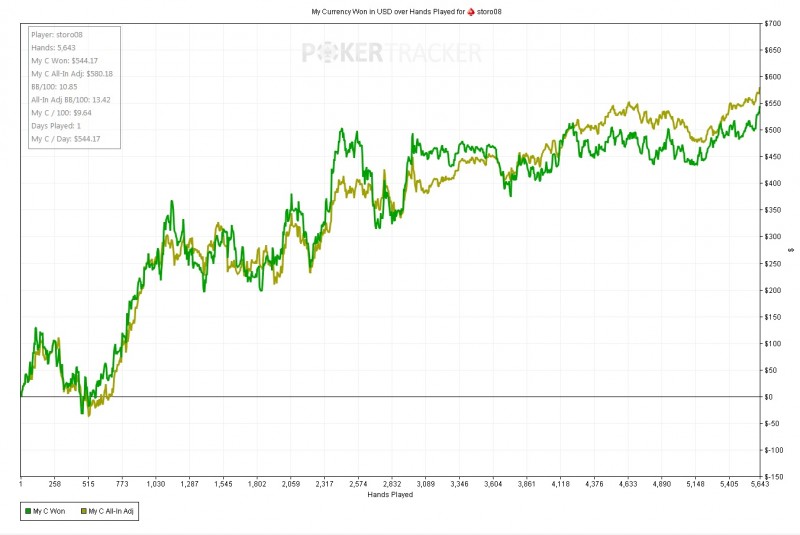The image size is (800, 535).
Task: Select the My C All-In Adj legend label
Action: 111,511
